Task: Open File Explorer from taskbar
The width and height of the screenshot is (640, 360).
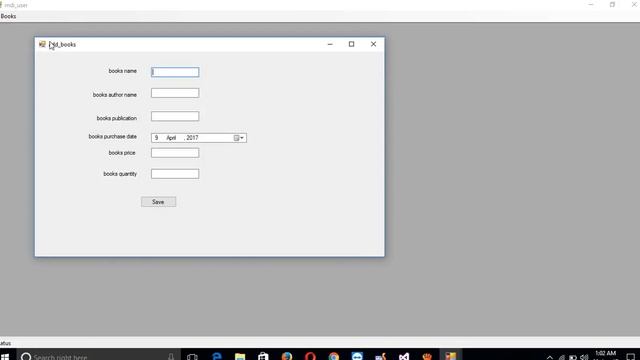Action: click(240, 356)
